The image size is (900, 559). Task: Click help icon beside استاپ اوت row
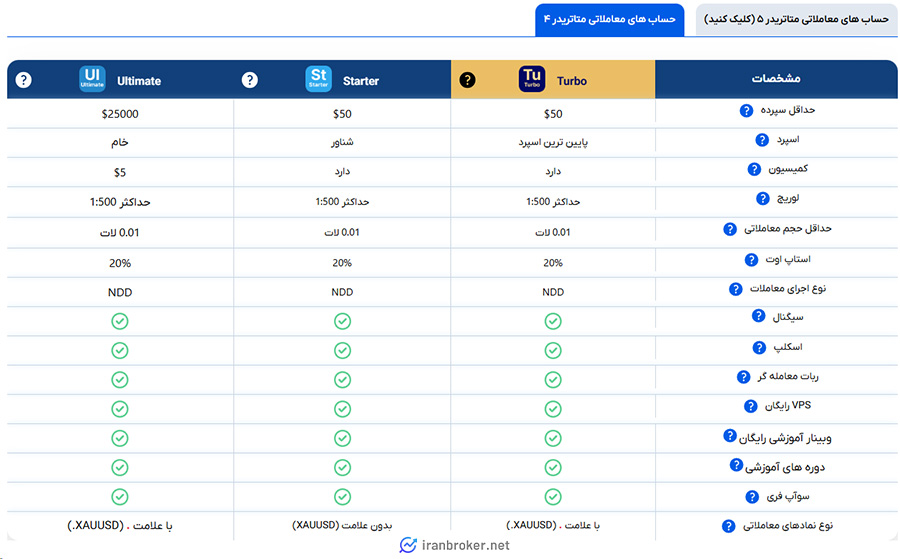coord(752,260)
